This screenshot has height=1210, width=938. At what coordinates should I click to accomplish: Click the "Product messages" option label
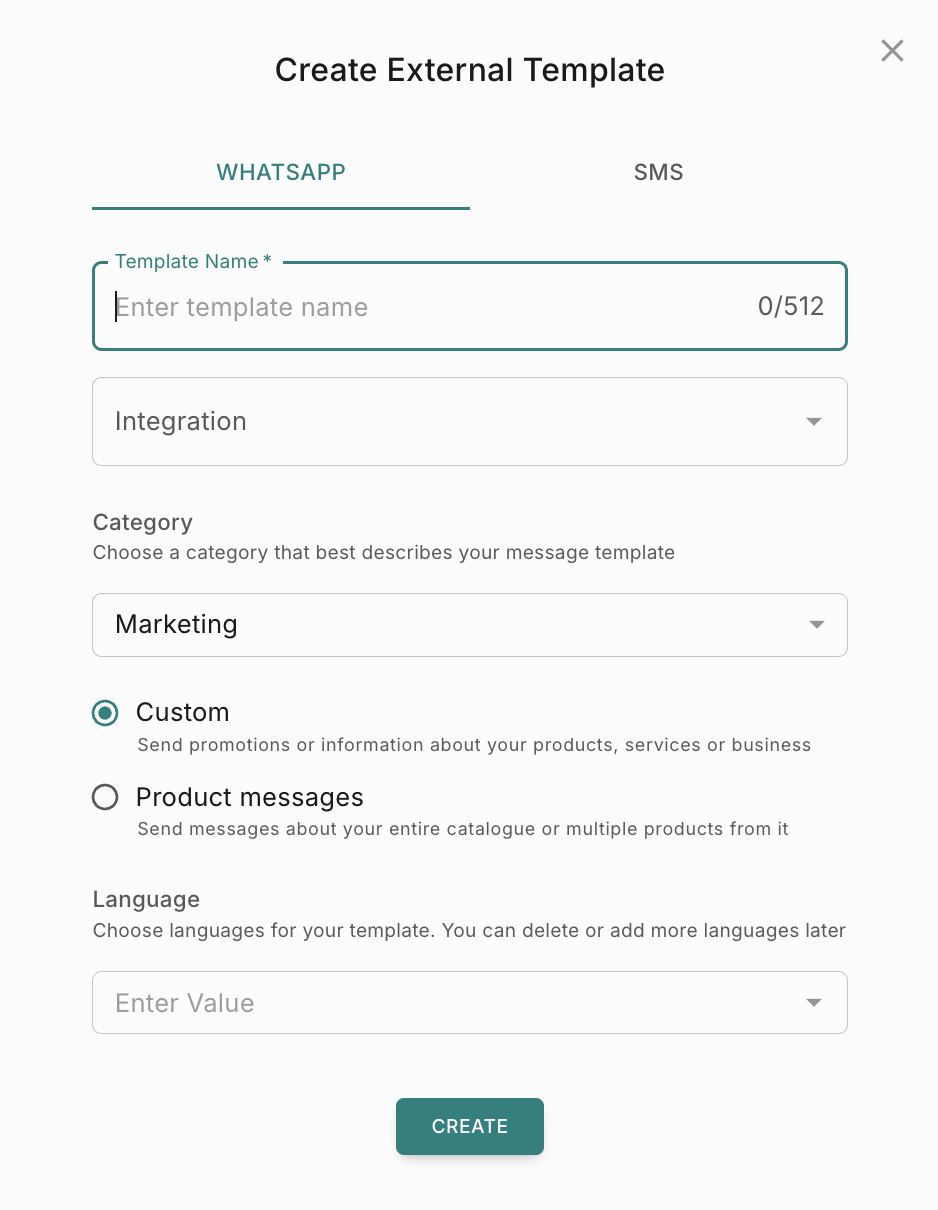pos(250,797)
